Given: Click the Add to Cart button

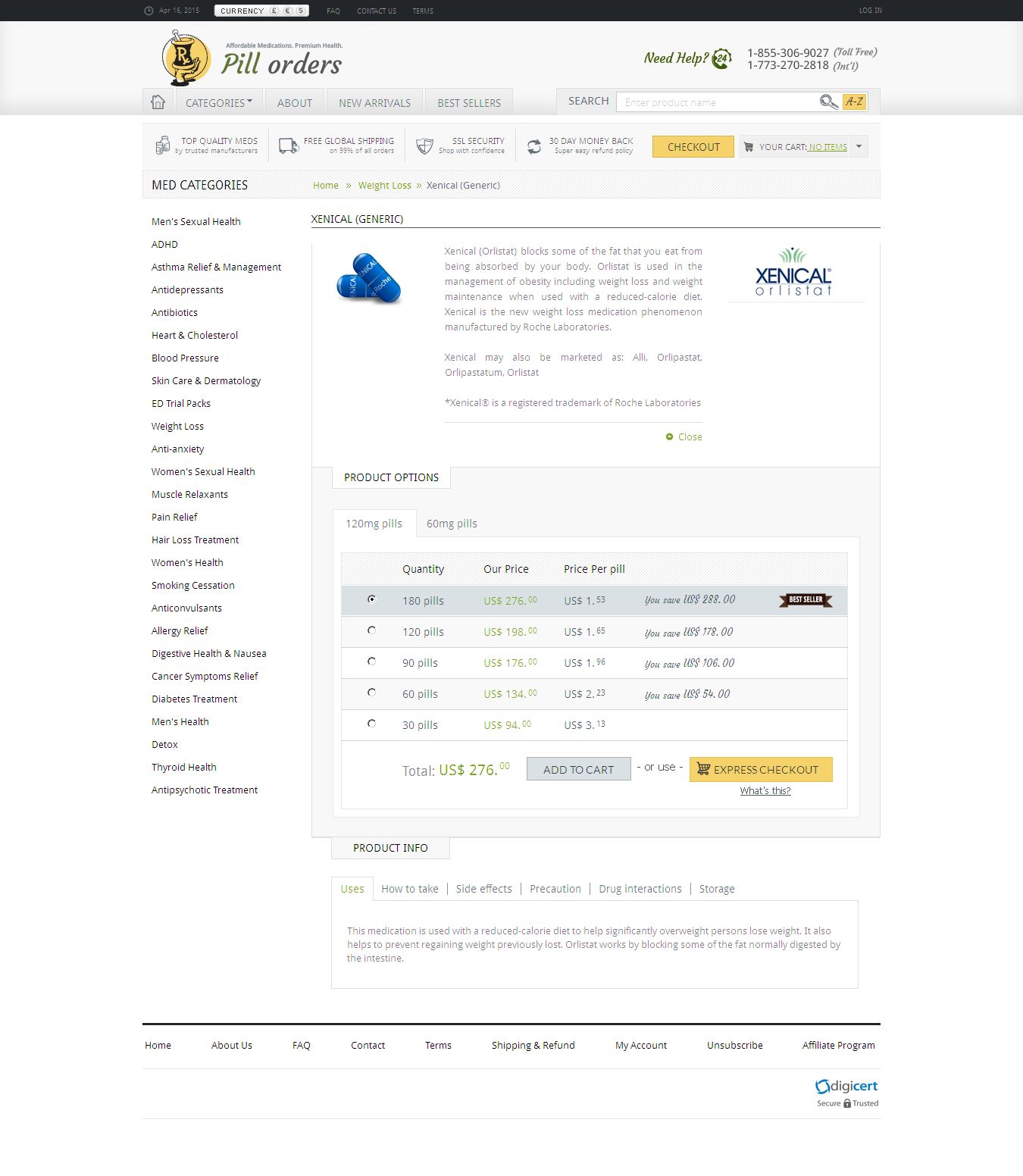Looking at the screenshot, I should click(x=579, y=769).
